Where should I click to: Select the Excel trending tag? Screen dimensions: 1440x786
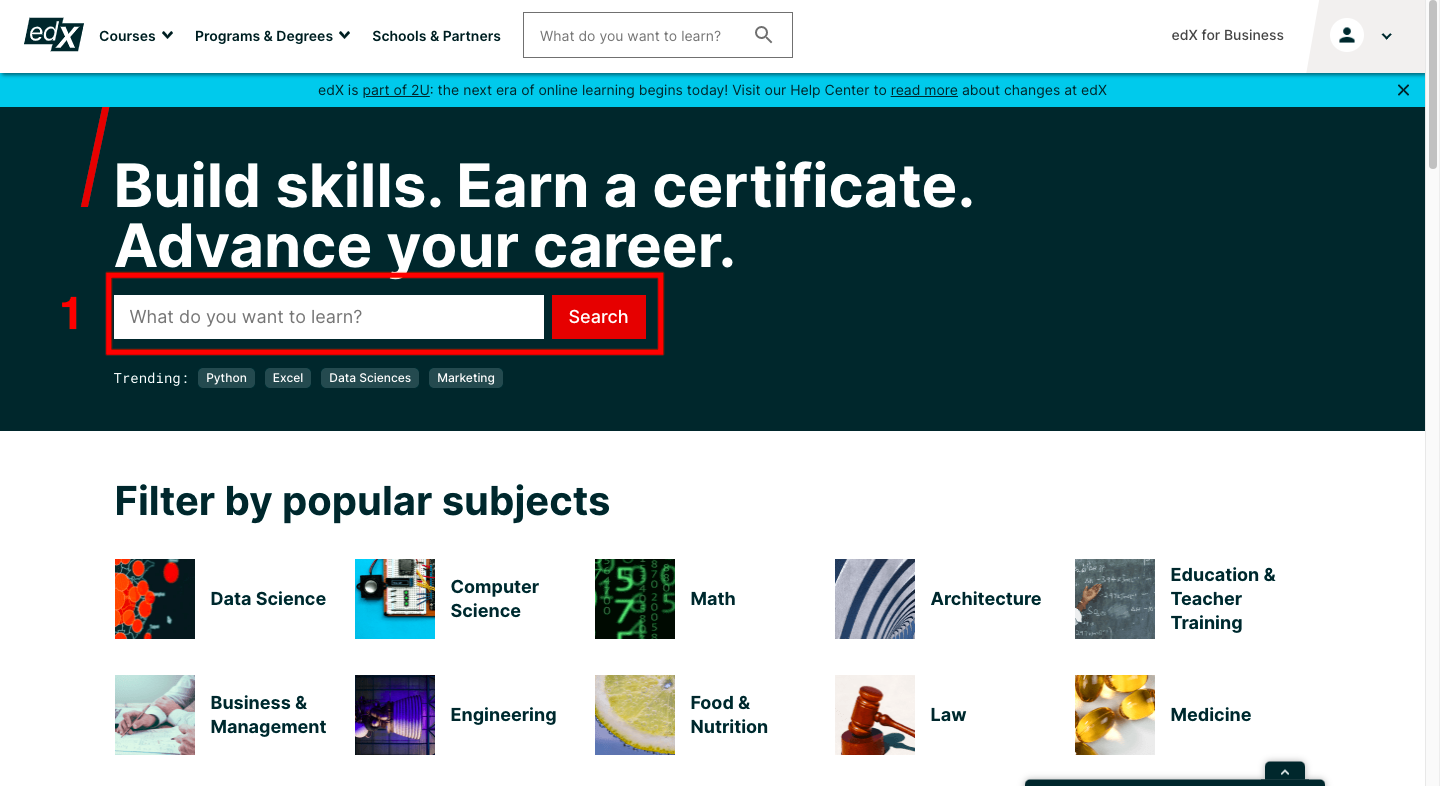[288, 378]
